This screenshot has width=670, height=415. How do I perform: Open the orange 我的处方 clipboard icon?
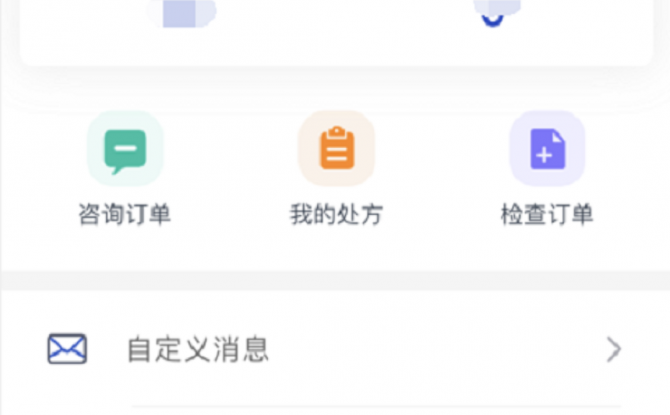pyautogui.click(x=337, y=148)
